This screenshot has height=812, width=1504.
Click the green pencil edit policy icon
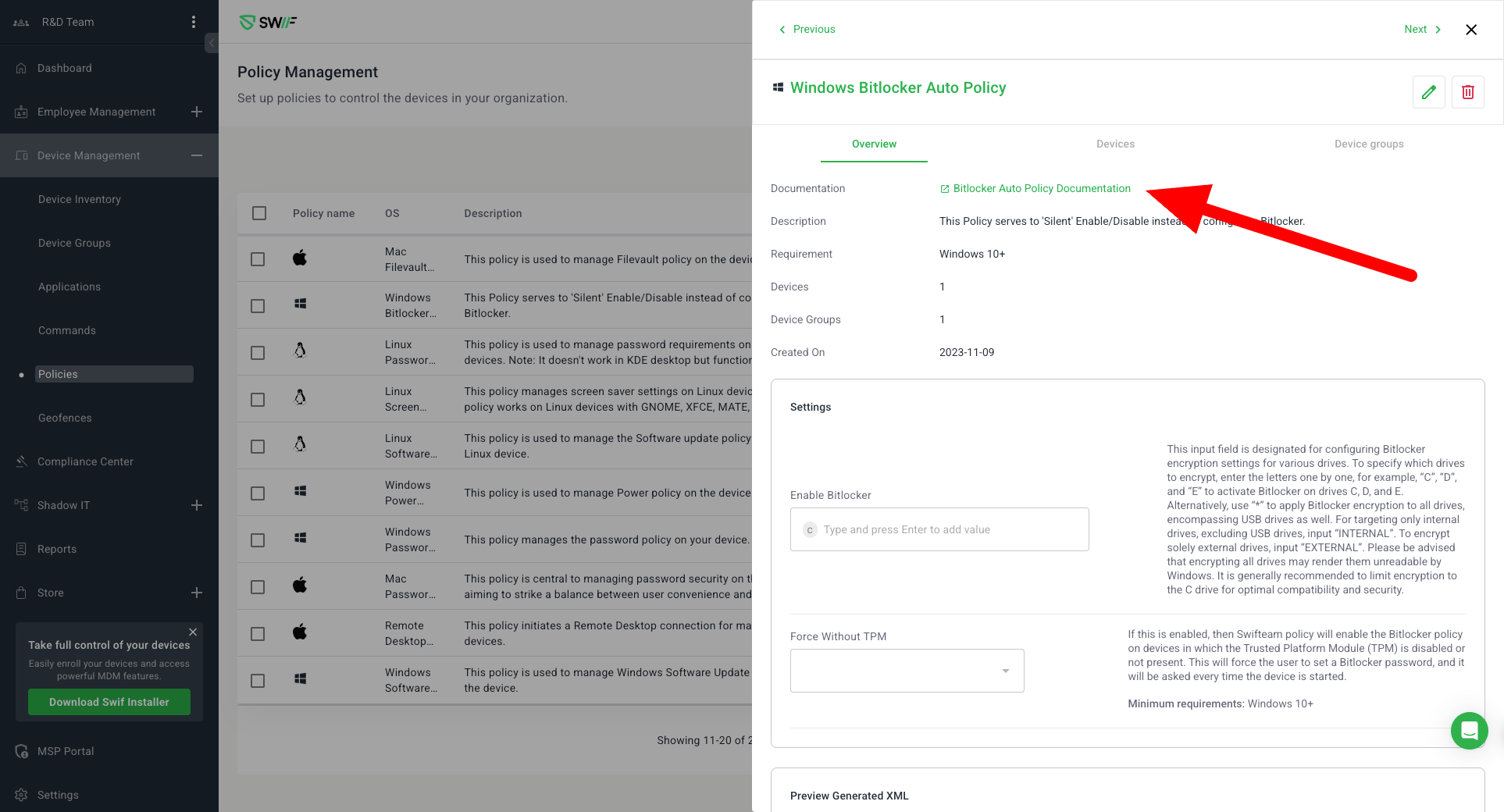1428,92
